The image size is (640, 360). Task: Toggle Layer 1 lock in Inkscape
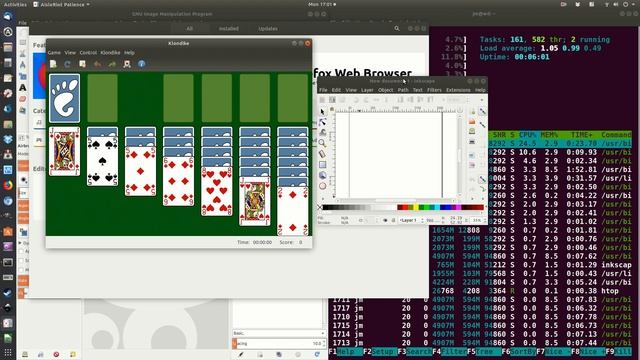[393, 220]
